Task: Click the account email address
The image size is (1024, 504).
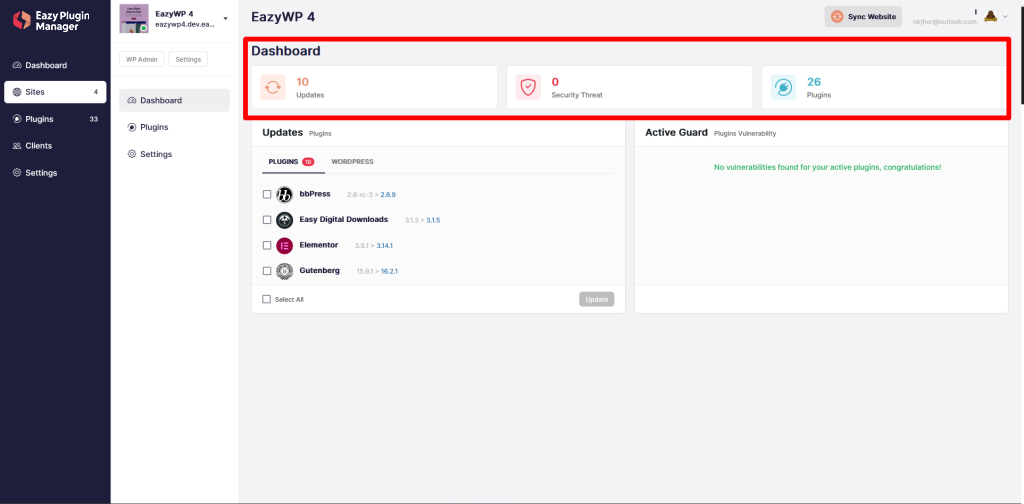Action: [944, 22]
